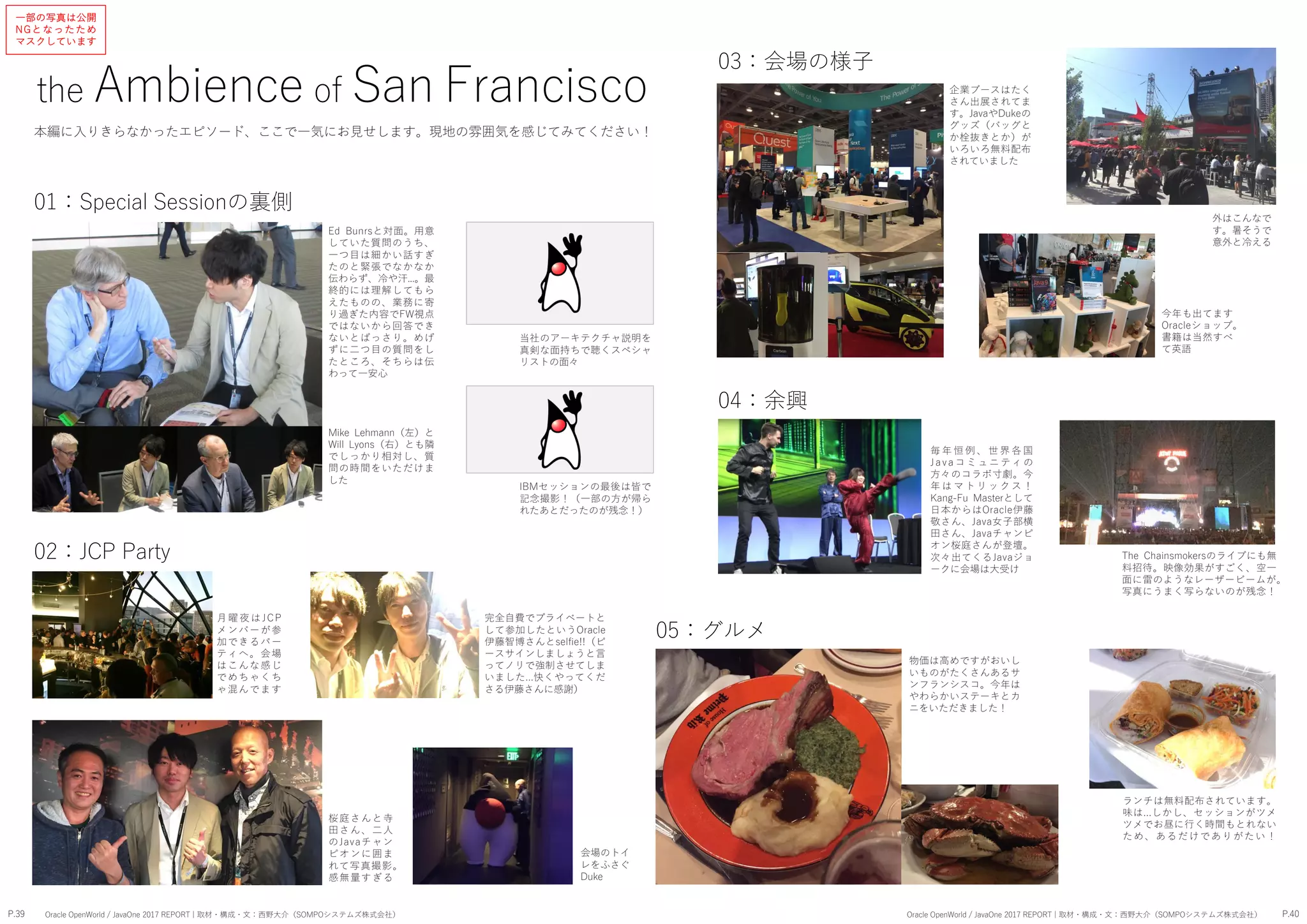Select the Duke mascot placeholder above the IBM session caption

coord(560,429)
